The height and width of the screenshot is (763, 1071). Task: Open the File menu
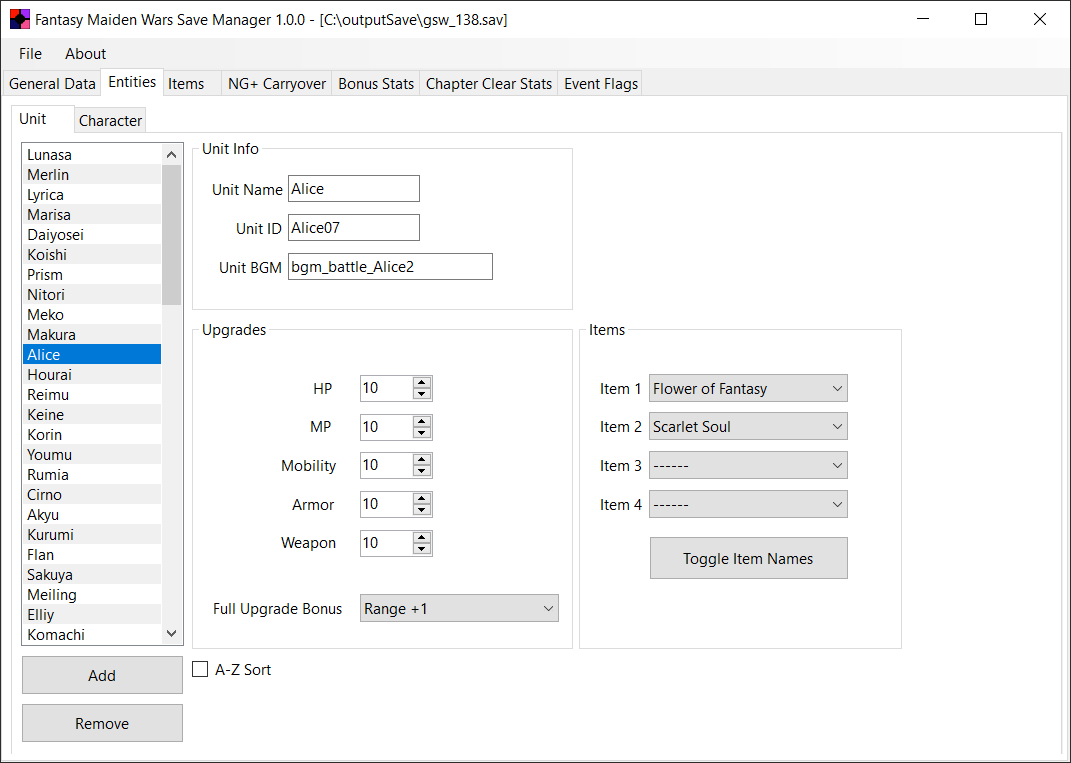(30, 54)
